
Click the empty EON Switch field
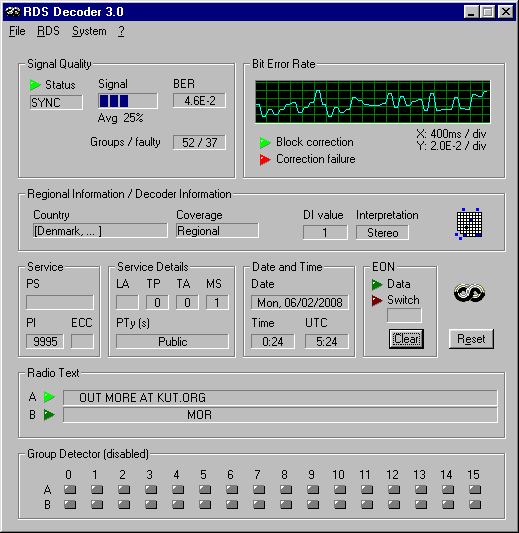pyautogui.click(x=404, y=315)
